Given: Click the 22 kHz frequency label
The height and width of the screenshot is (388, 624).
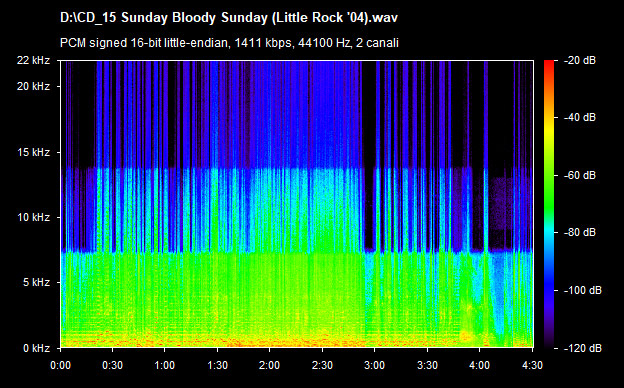Looking at the screenshot, I should [x=33, y=60].
